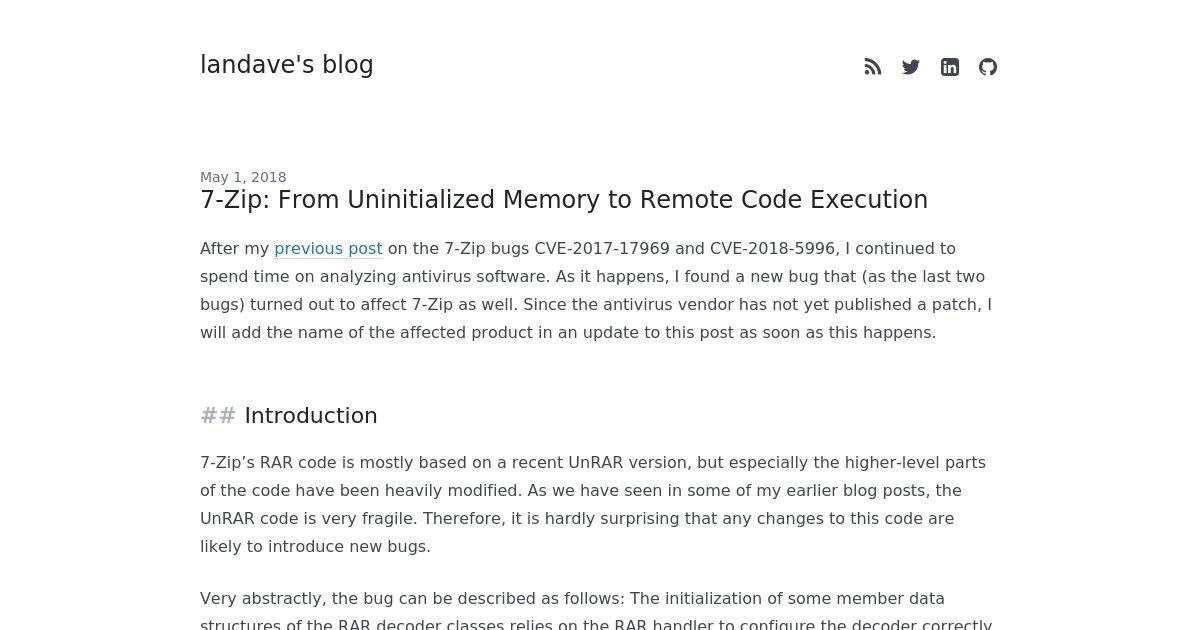Click the landave's blog site title
The height and width of the screenshot is (630, 1200).
(x=287, y=65)
